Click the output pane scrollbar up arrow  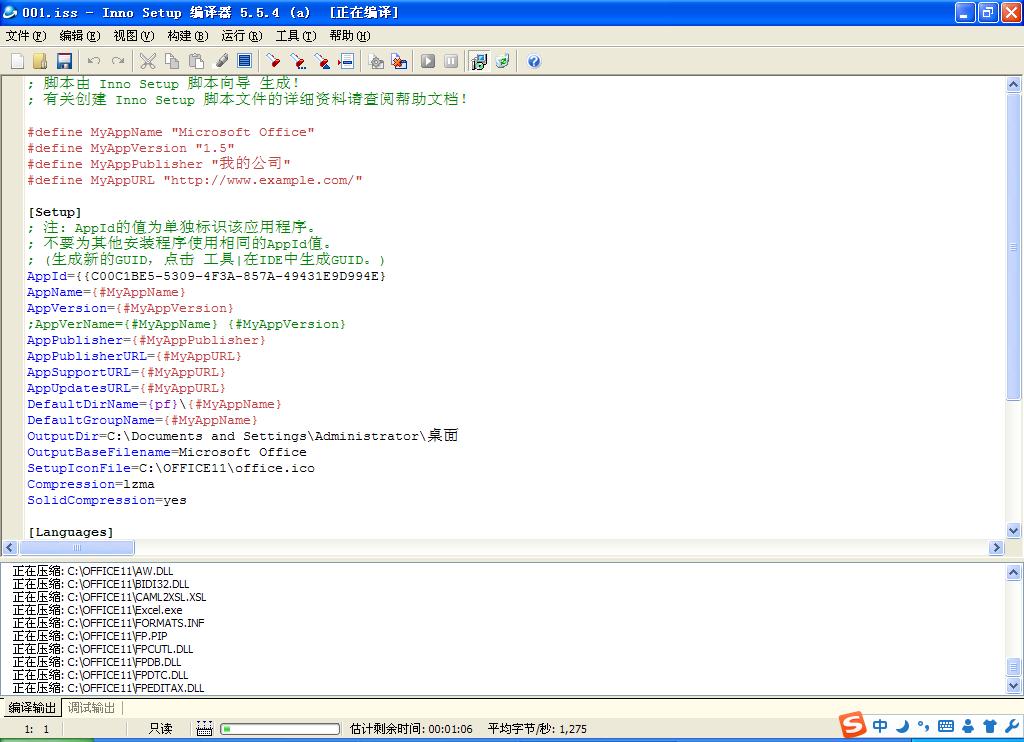[1014, 573]
